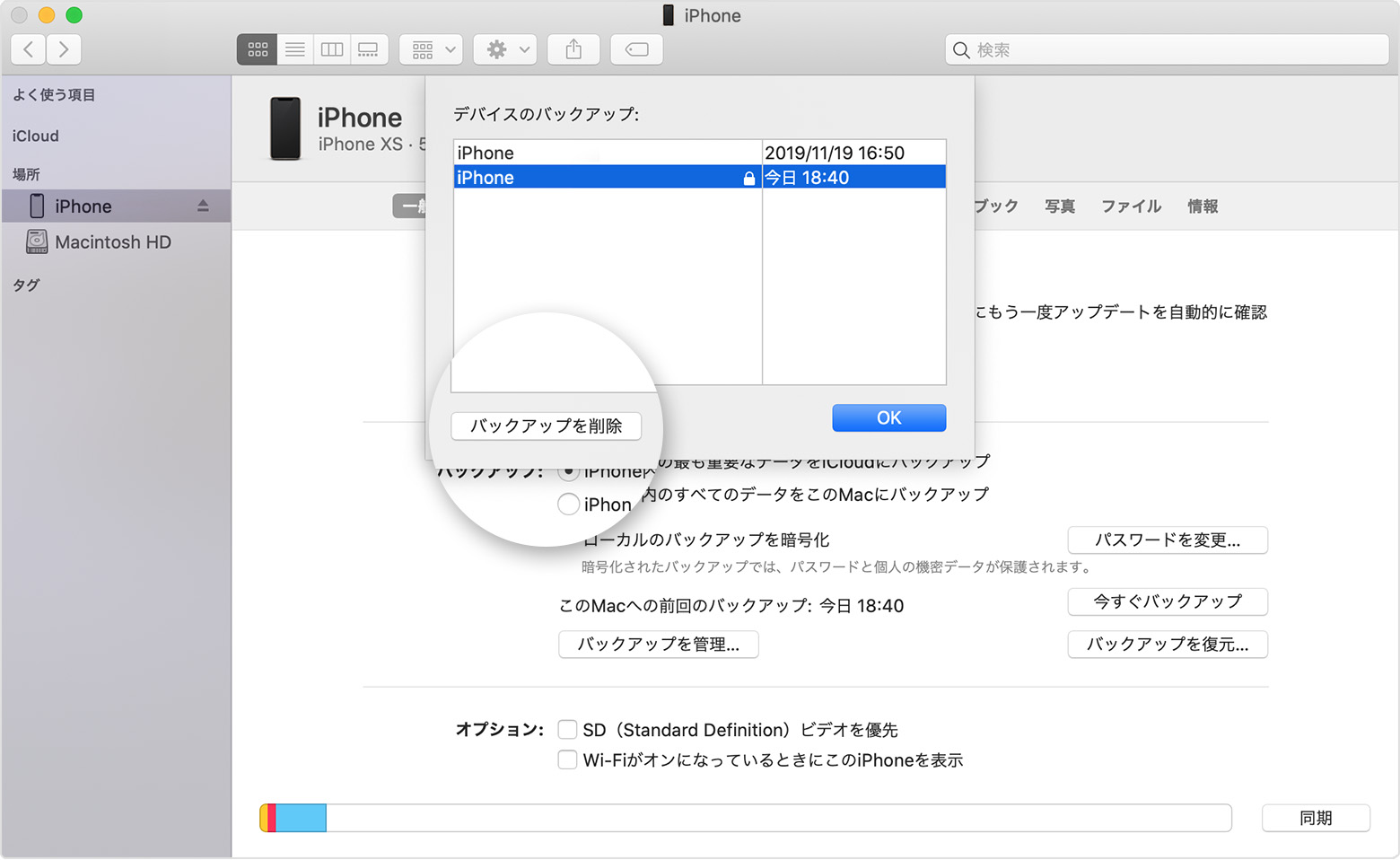Click バックアップを復元... button
Viewport: 1400px width, 860px height.
[1168, 645]
